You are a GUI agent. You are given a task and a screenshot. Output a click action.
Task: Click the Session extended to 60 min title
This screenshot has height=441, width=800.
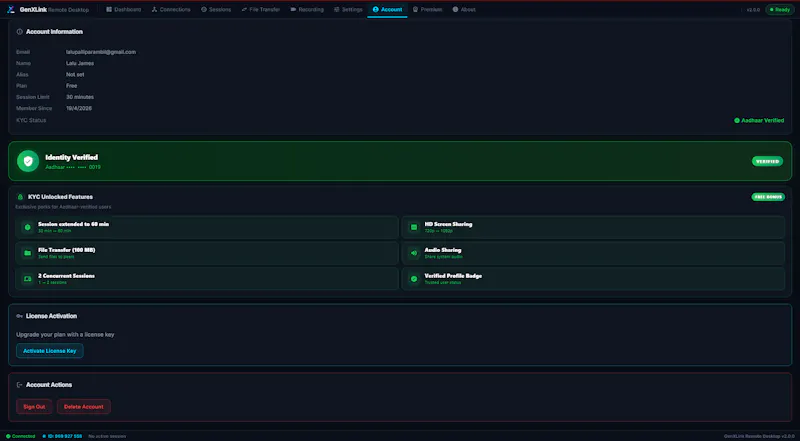(x=73, y=224)
